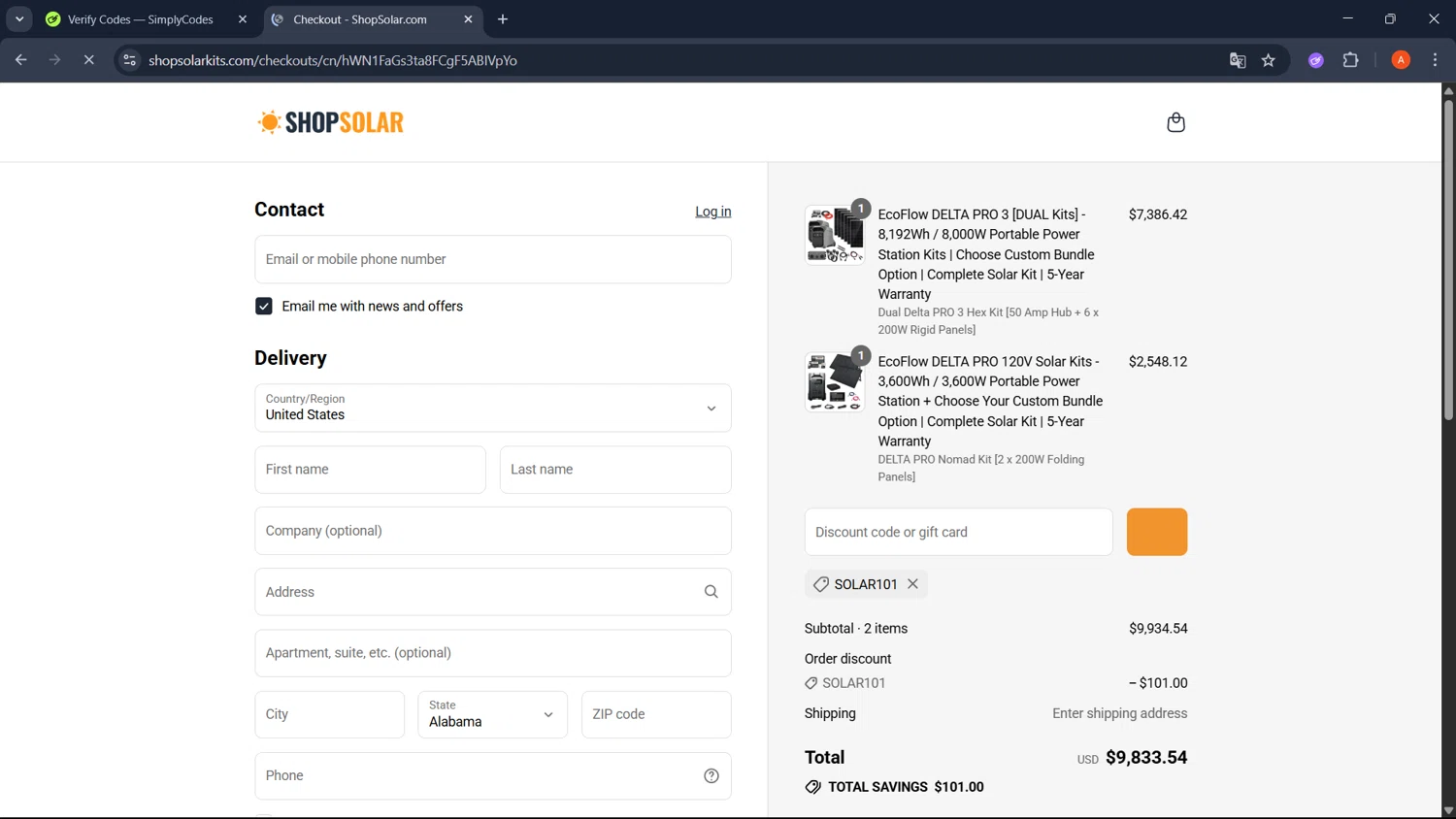Open the purple extension icon

coord(1315,60)
